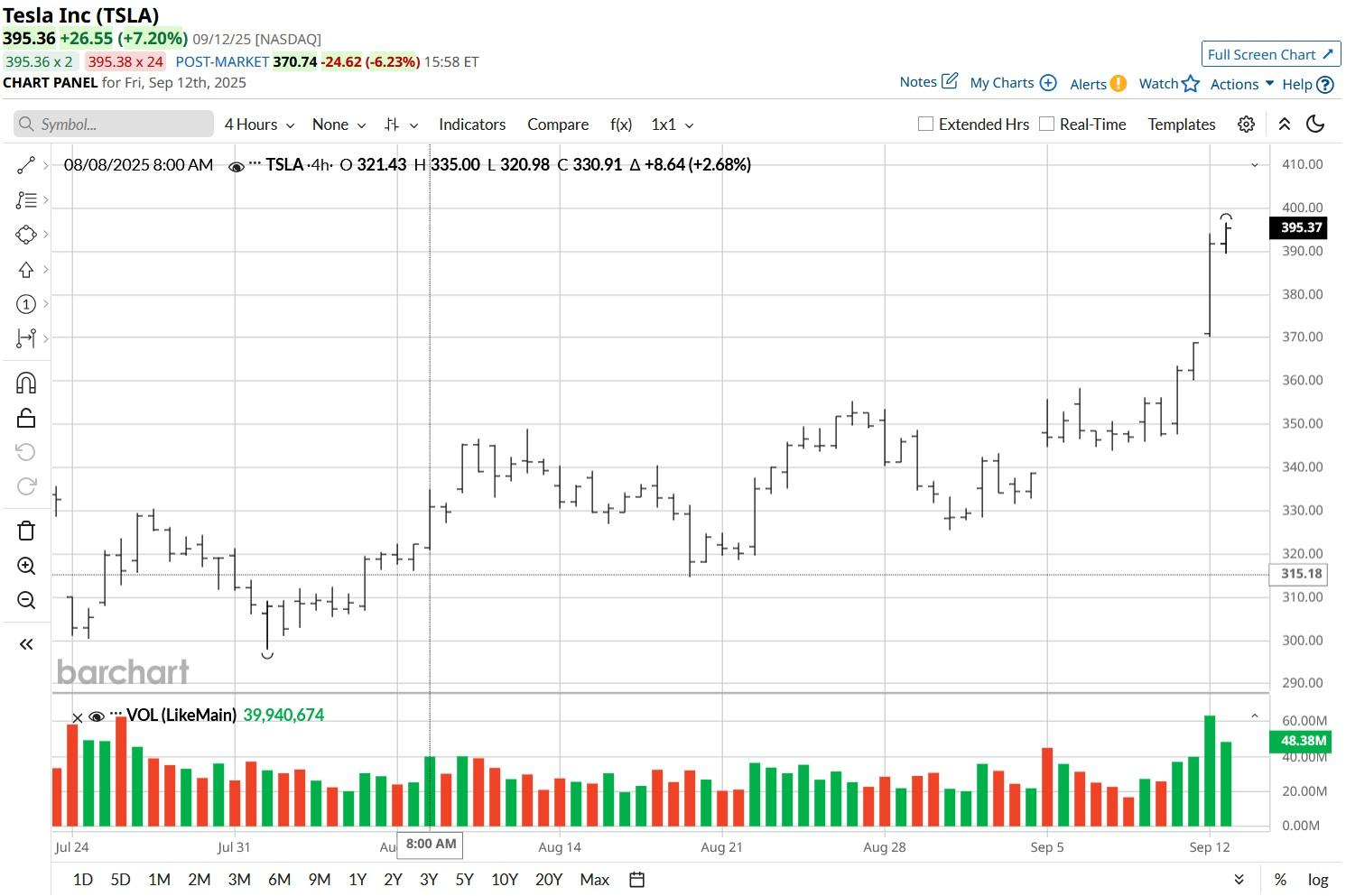The image size is (1346, 896).
Task: Add TSLA to Watch list
Action: click(1169, 84)
